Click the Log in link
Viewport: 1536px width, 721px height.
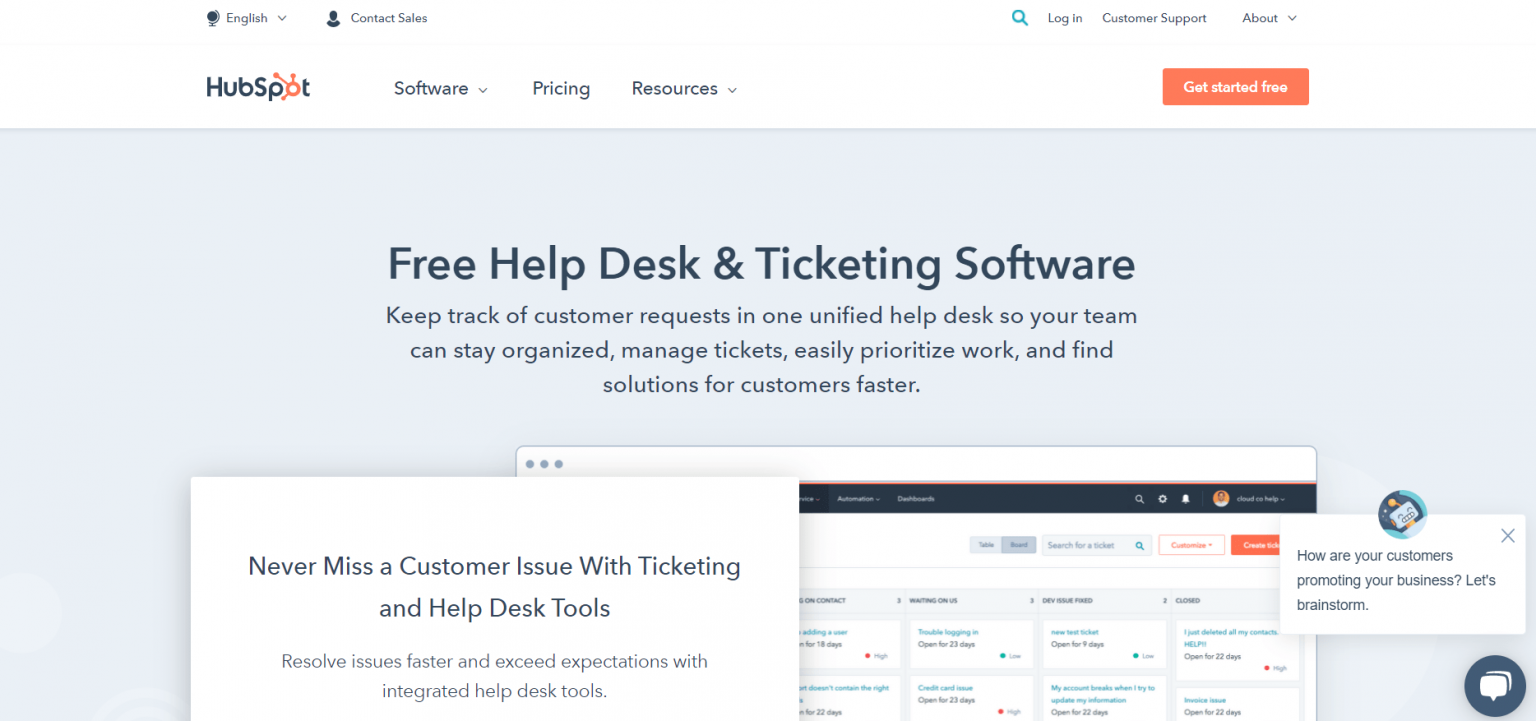1064,17
